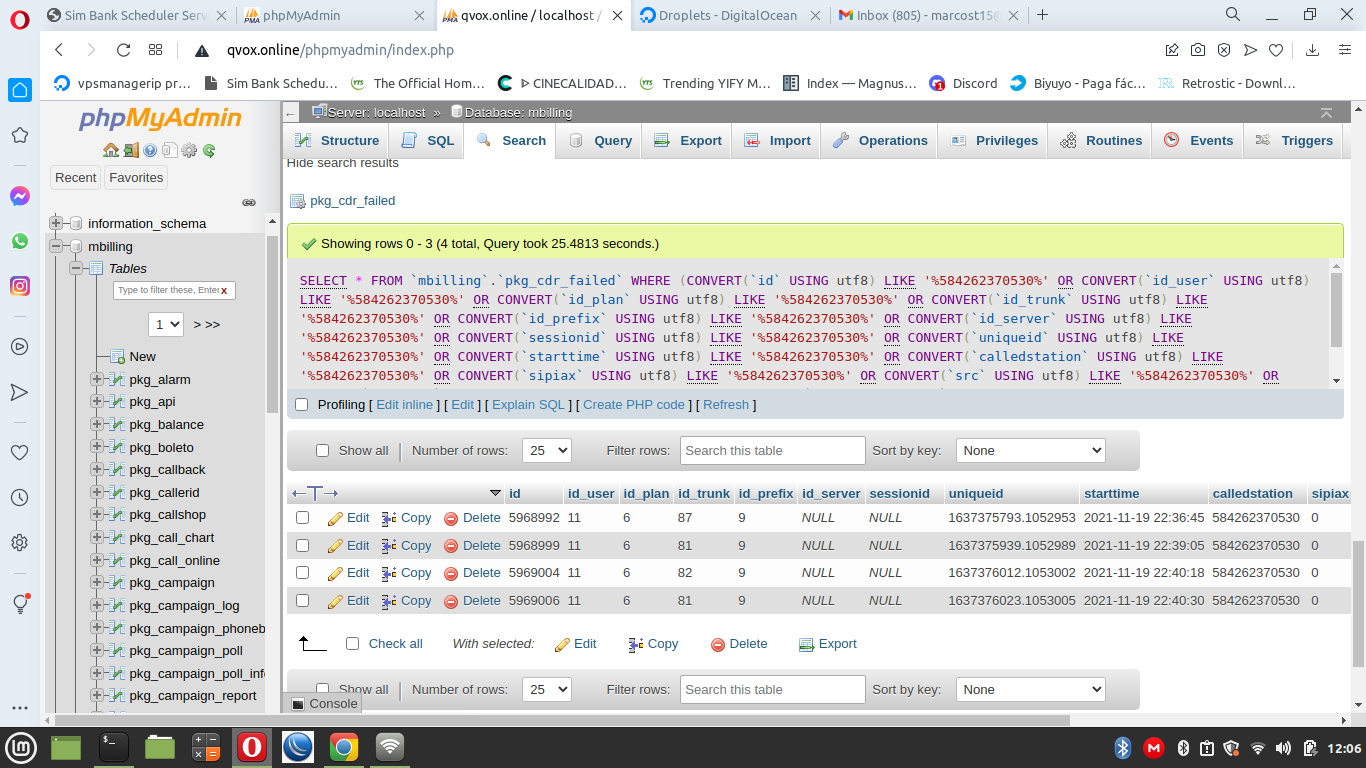This screenshot has width=1366, height=768.
Task: Click Recent button in navigation
Action: pos(76,178)
